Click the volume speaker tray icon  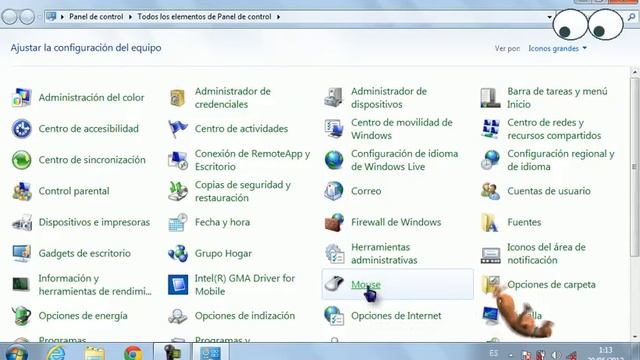click(x=556, y=355)
